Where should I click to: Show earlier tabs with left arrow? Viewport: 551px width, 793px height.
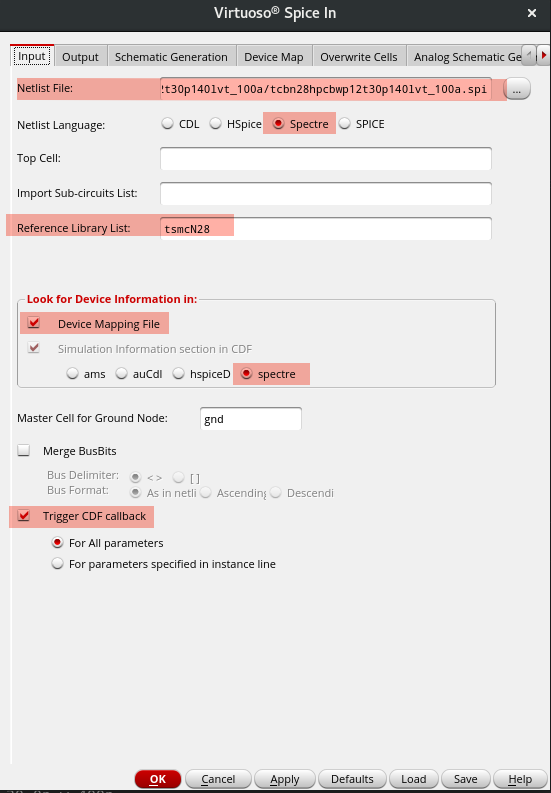(x=529, y=56)
